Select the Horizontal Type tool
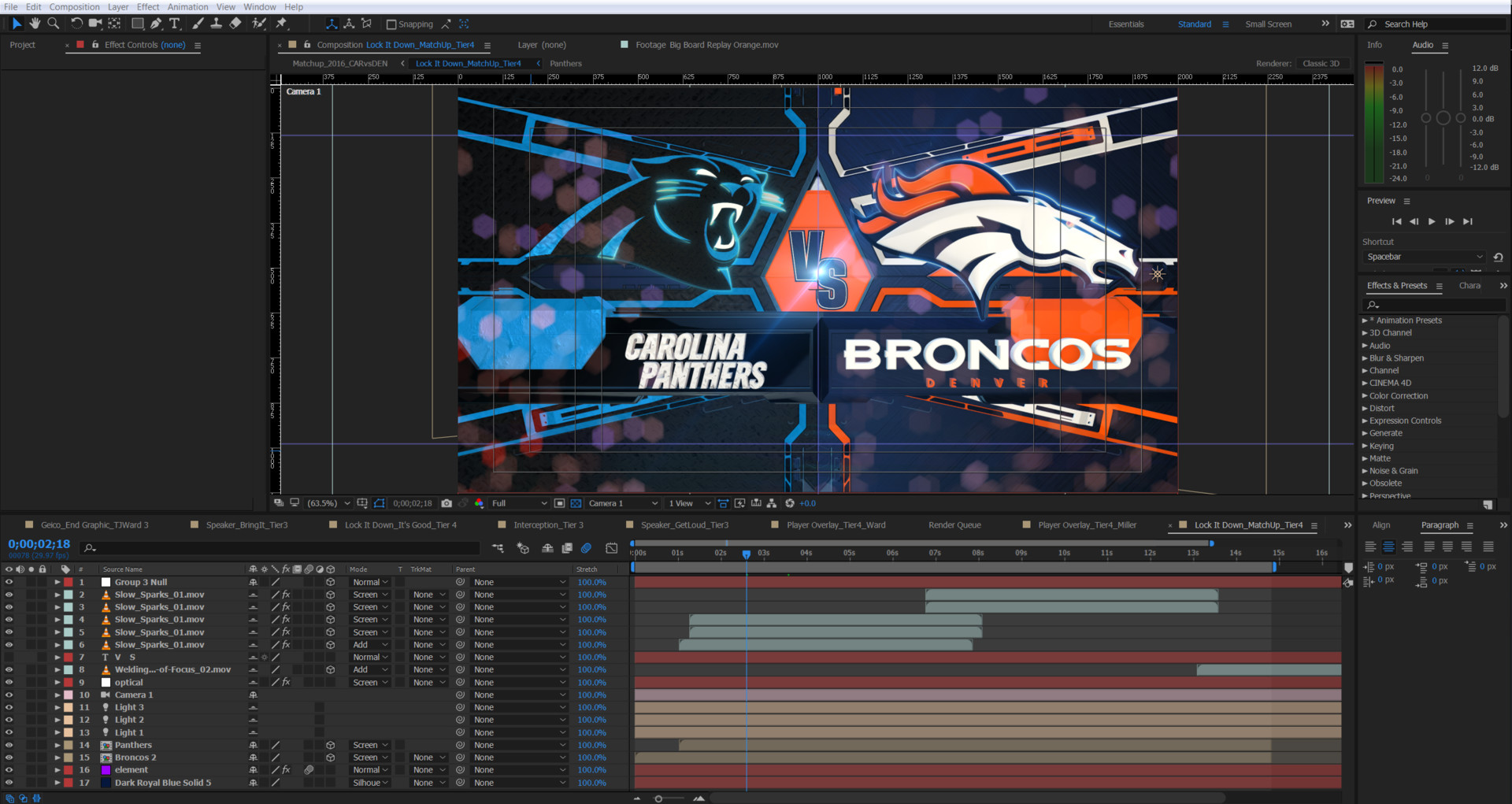Screen dimensions: 1512x804 pos(175,24)
